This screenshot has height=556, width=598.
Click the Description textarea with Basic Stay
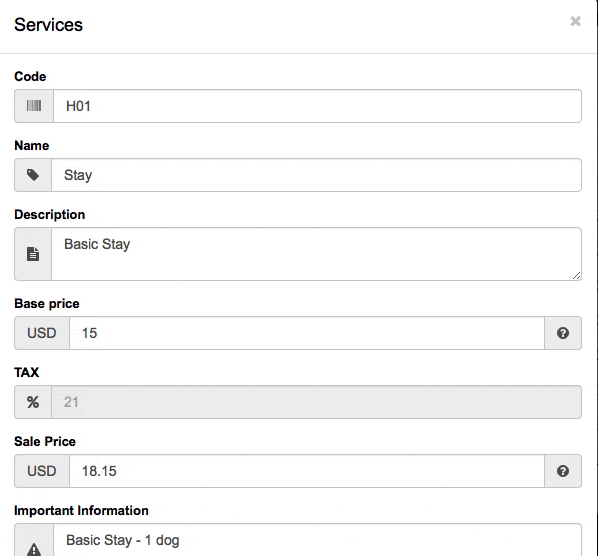[316, 254]
